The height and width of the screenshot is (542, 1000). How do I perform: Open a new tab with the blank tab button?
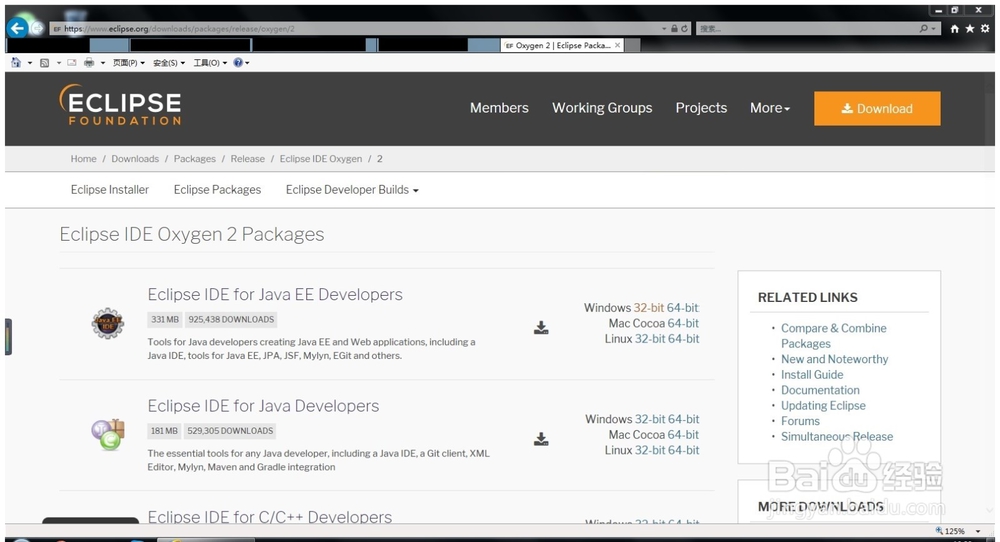pyautogui.click(x=633, y=45)
